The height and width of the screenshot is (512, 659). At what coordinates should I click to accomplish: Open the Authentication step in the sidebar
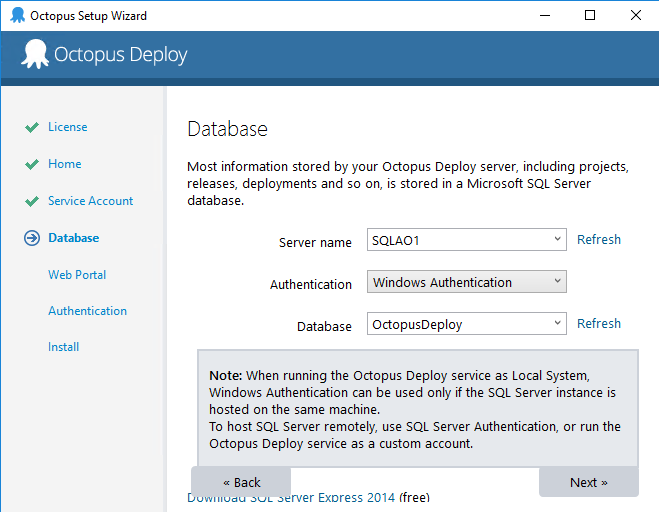click(87, 311)
